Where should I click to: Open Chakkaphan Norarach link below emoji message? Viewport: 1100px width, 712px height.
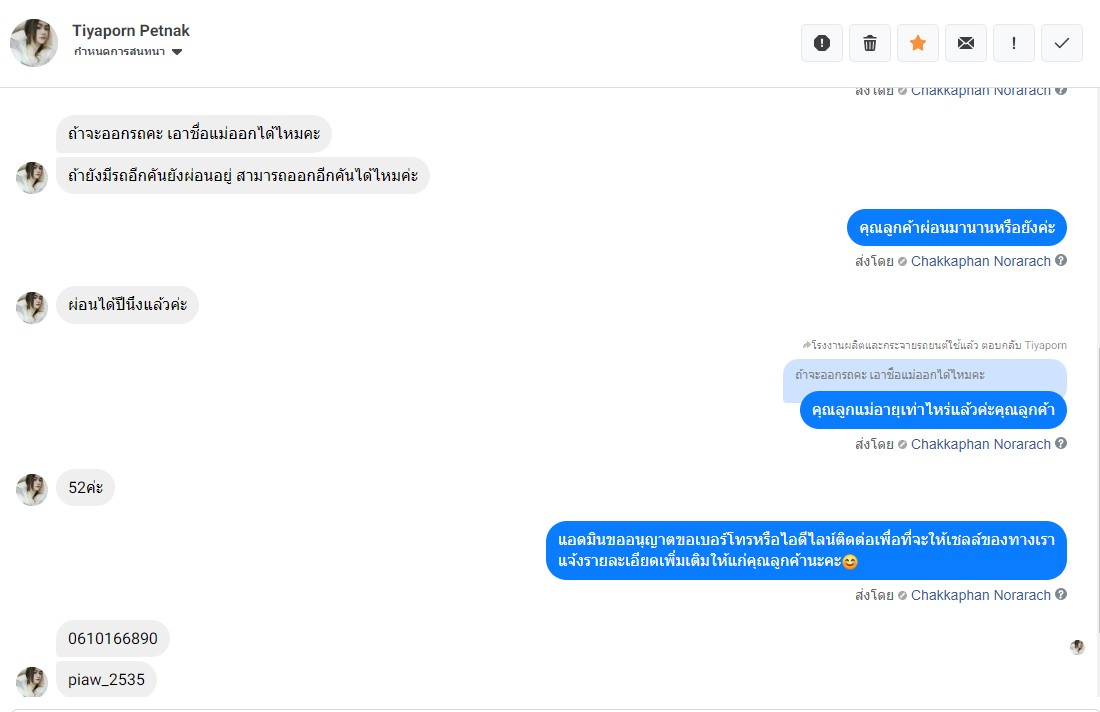[980, 595]
